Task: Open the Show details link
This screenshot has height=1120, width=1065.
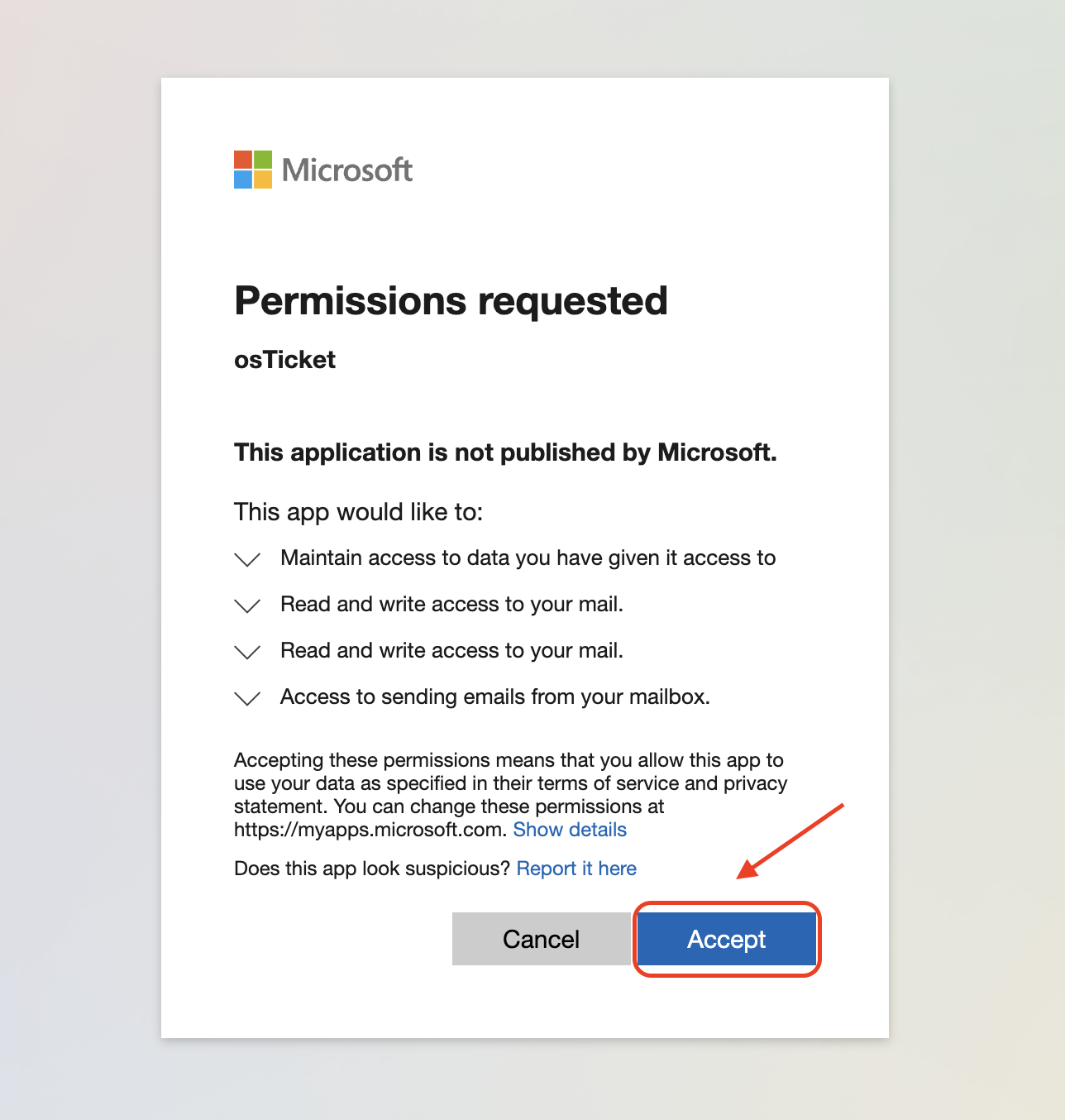Action: click(570, 830)
